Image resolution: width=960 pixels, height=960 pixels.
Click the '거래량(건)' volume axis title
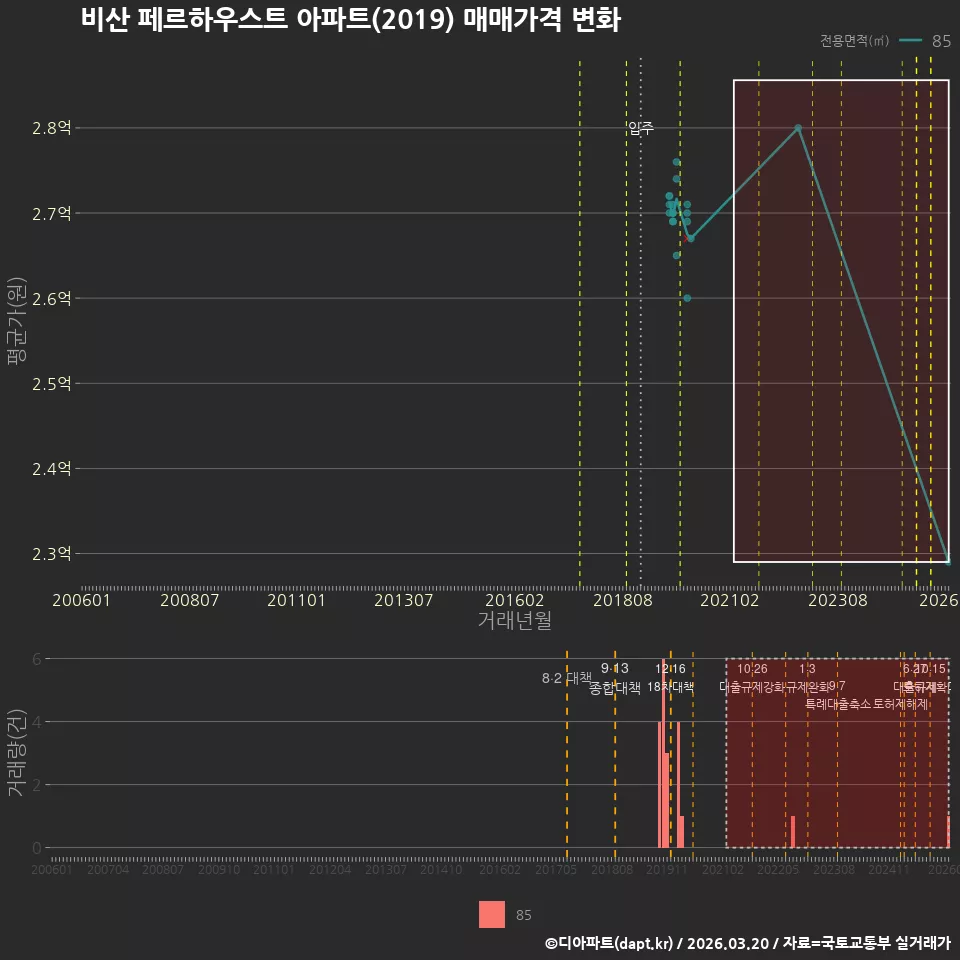16,752
